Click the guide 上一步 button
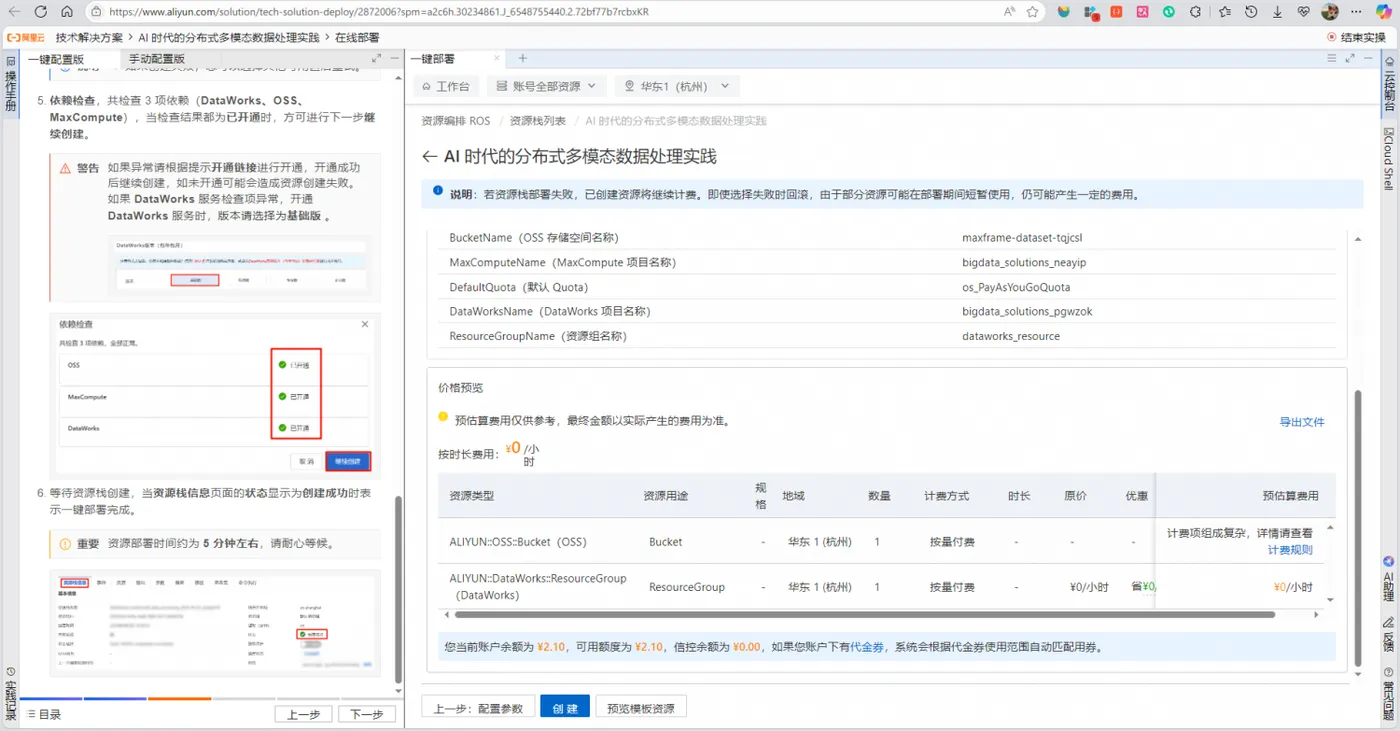 pos(303,714)
